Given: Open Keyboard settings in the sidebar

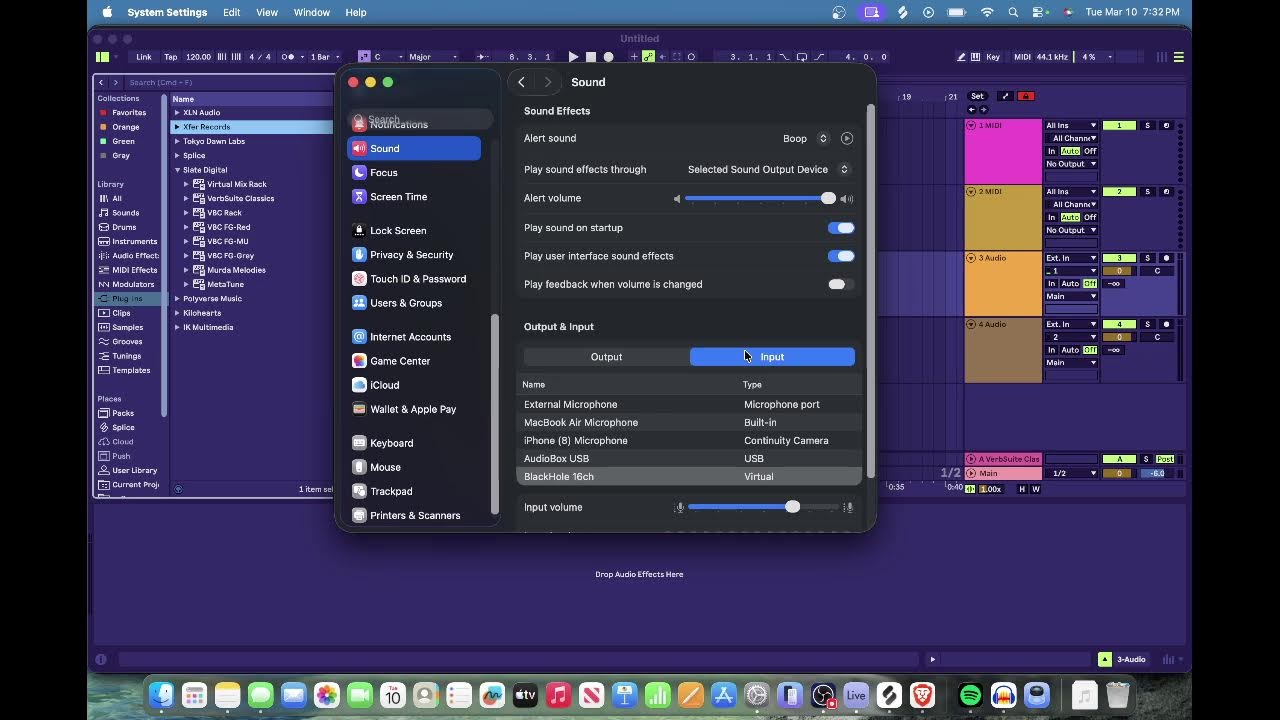Looking at the screenshot, I should pyautogui.click(x=414, y=443).
